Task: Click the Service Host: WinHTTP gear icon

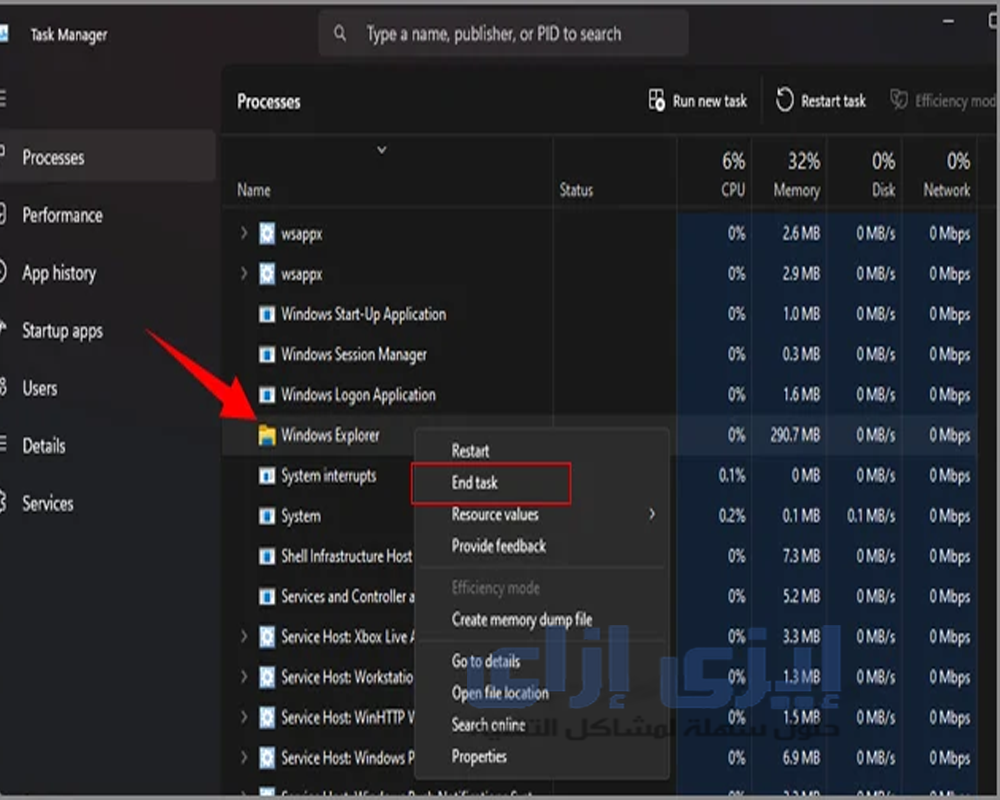Action: coord(267,718)
